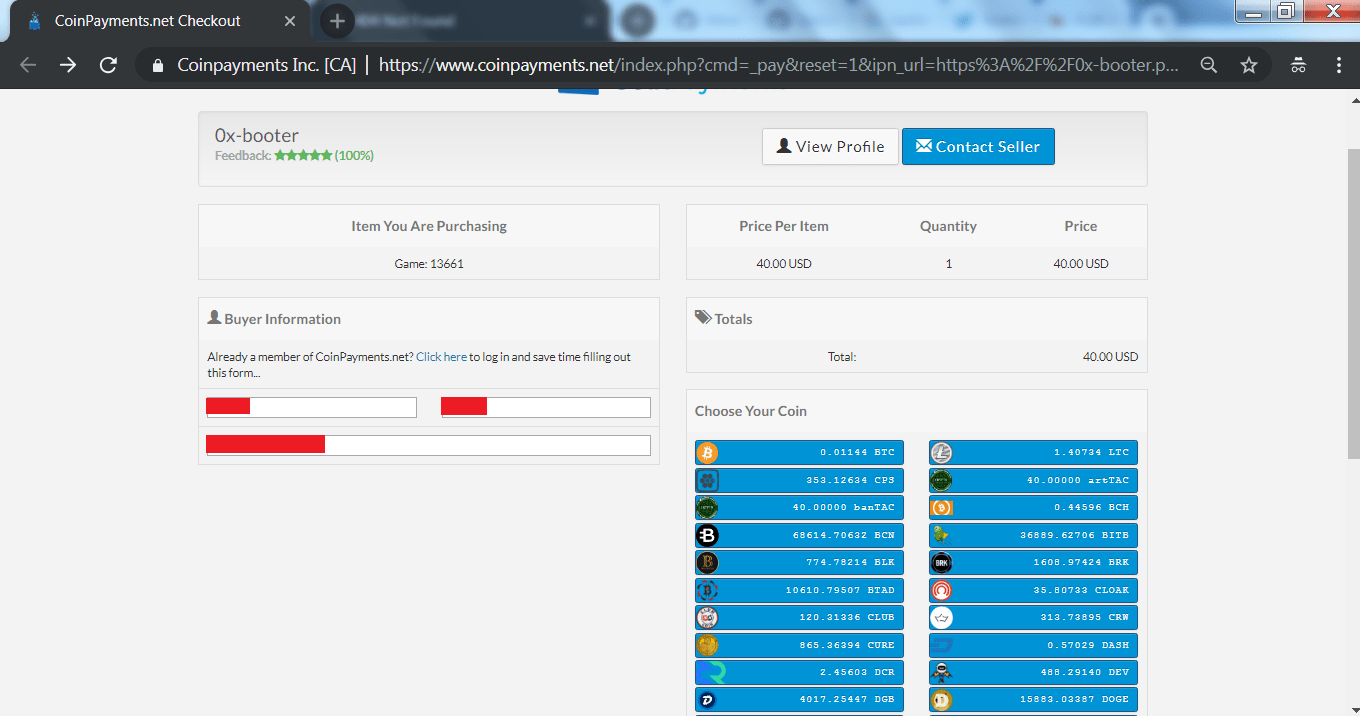Open View Profile for seller

point(830,146)
